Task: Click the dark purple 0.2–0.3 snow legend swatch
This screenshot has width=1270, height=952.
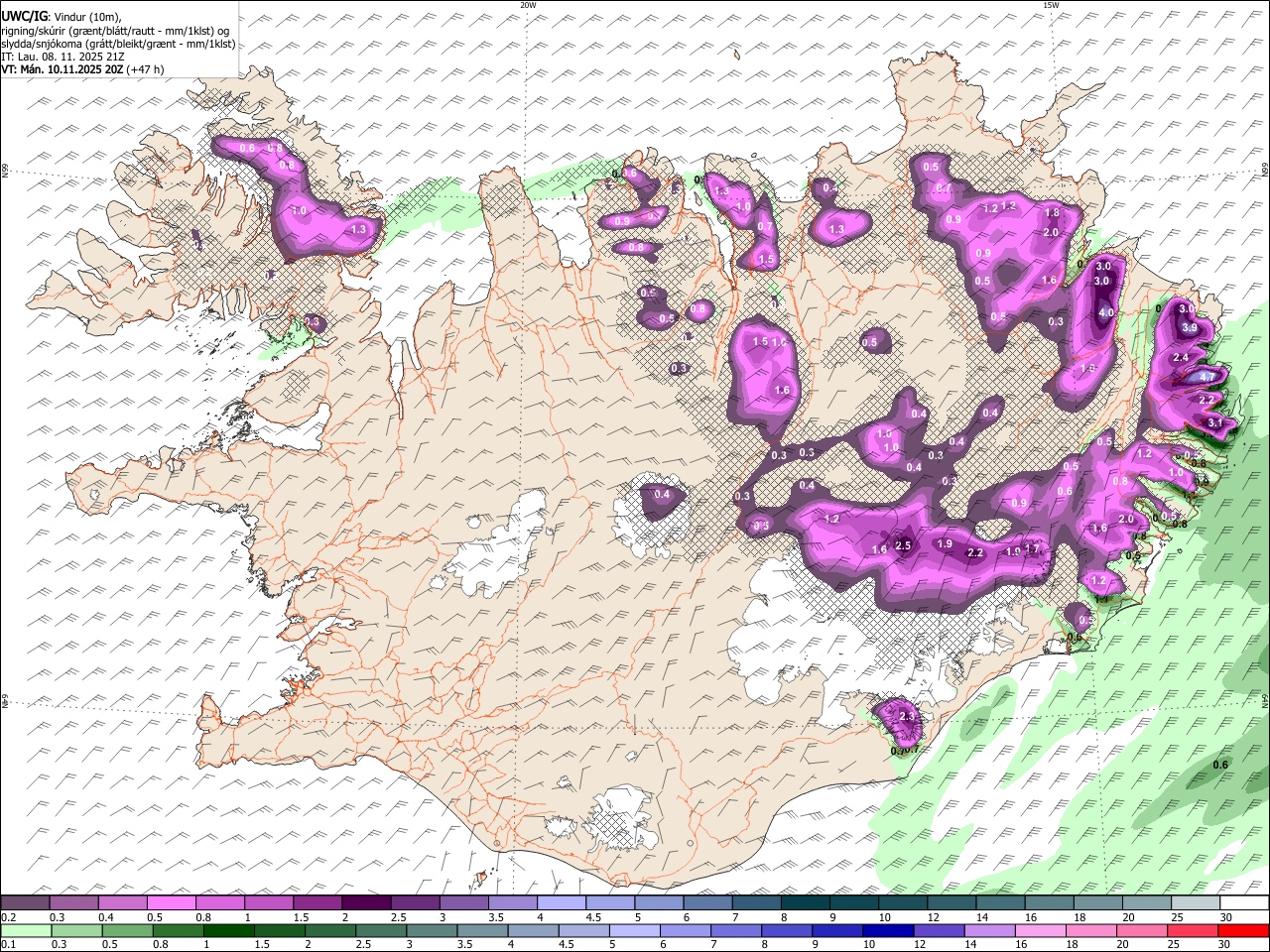Action: tap(25, 903)
